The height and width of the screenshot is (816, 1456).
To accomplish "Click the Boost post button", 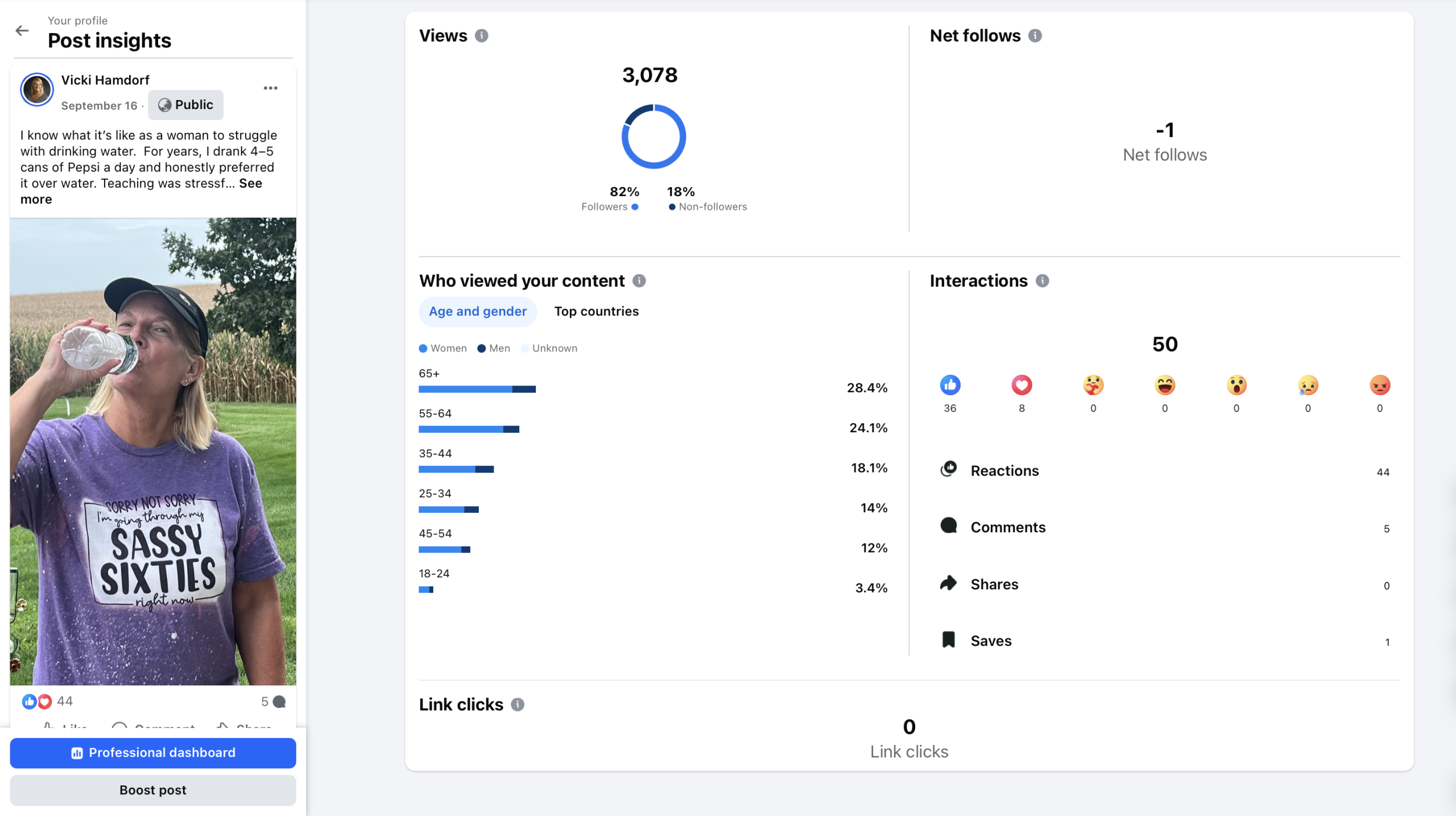I will pos(152,790).
